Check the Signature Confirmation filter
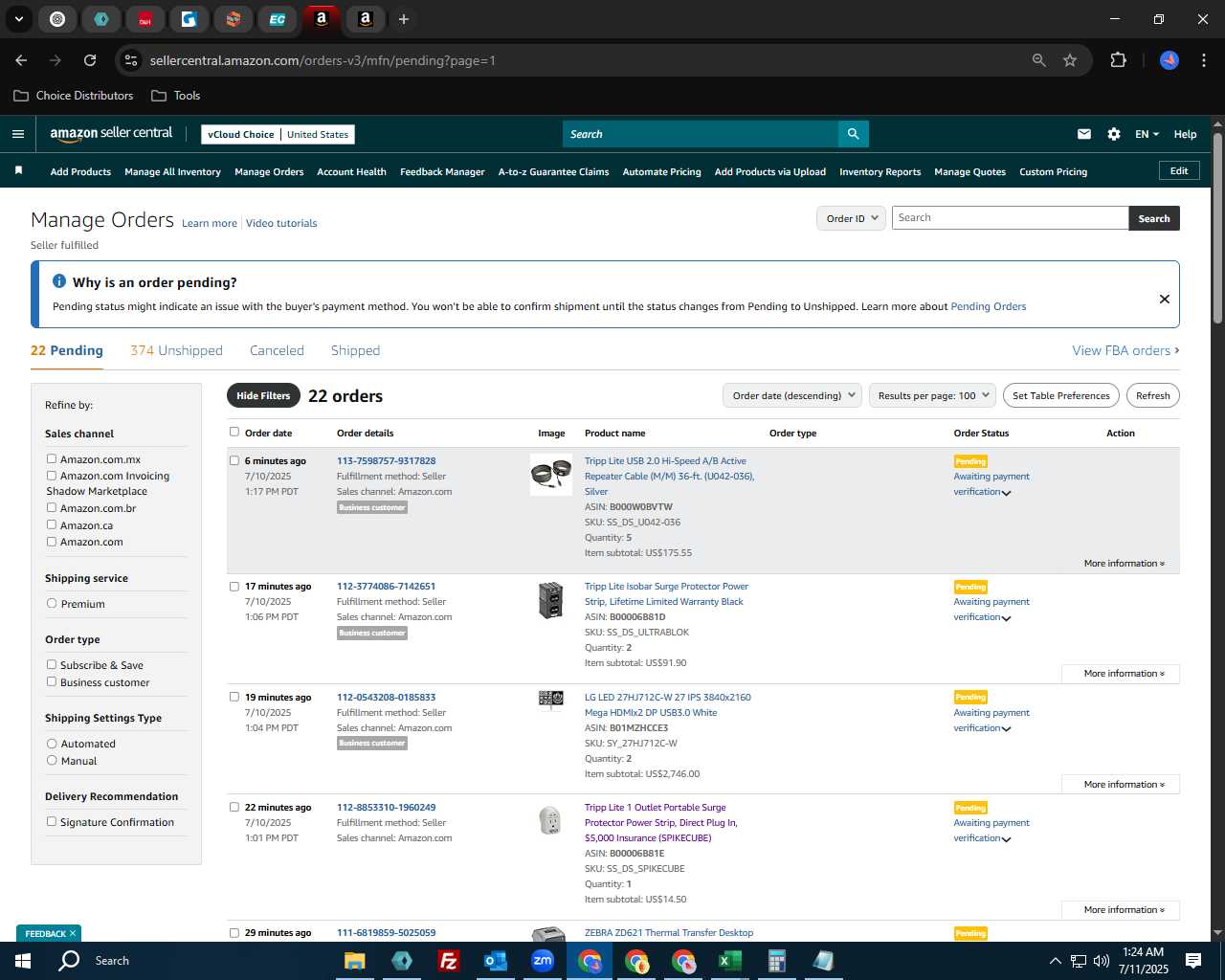Image resolution: width=1225 pixels, height=980 pixels. 52,822
